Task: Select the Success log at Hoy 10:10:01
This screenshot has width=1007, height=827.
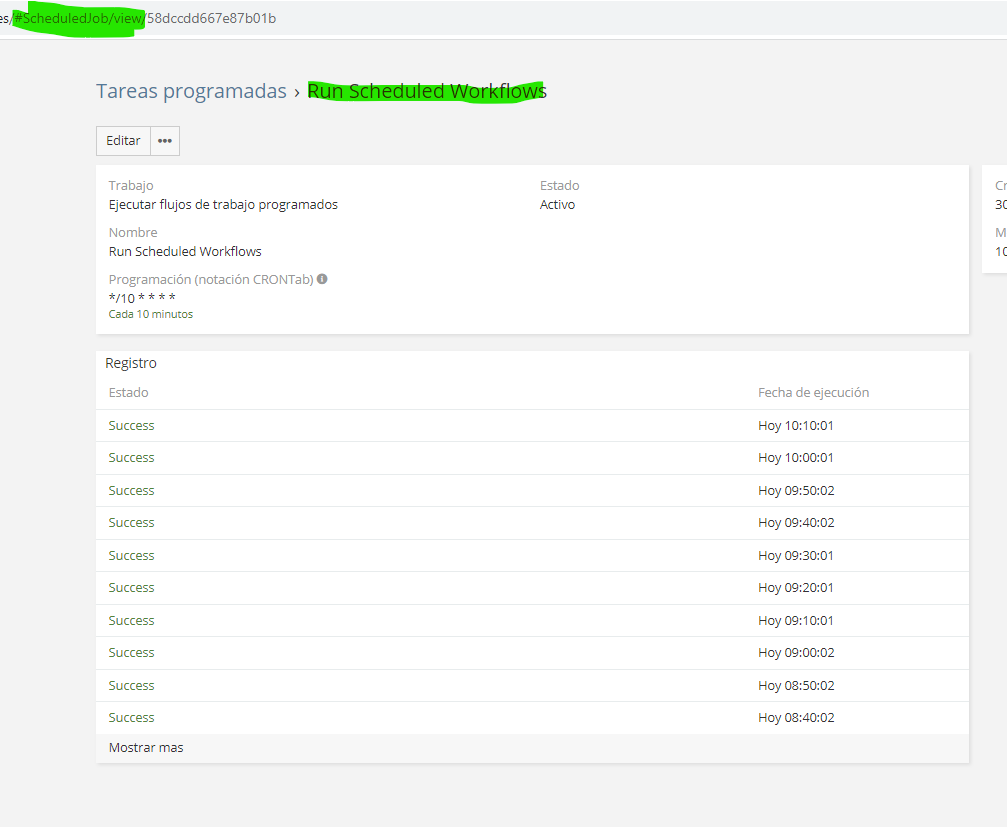Action: point(131,426)
